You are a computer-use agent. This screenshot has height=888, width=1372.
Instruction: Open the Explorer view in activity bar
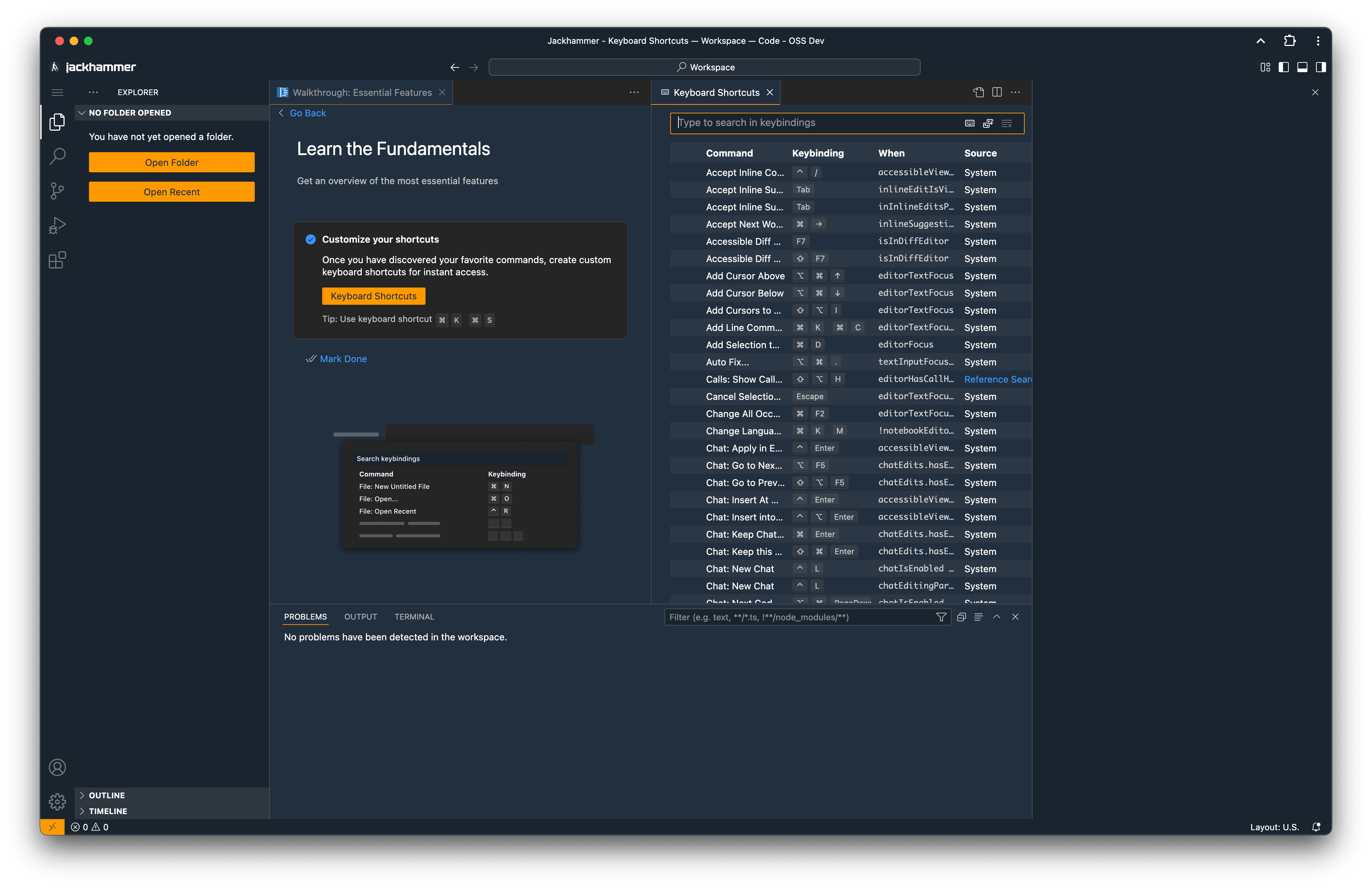(x=57, y=122)
